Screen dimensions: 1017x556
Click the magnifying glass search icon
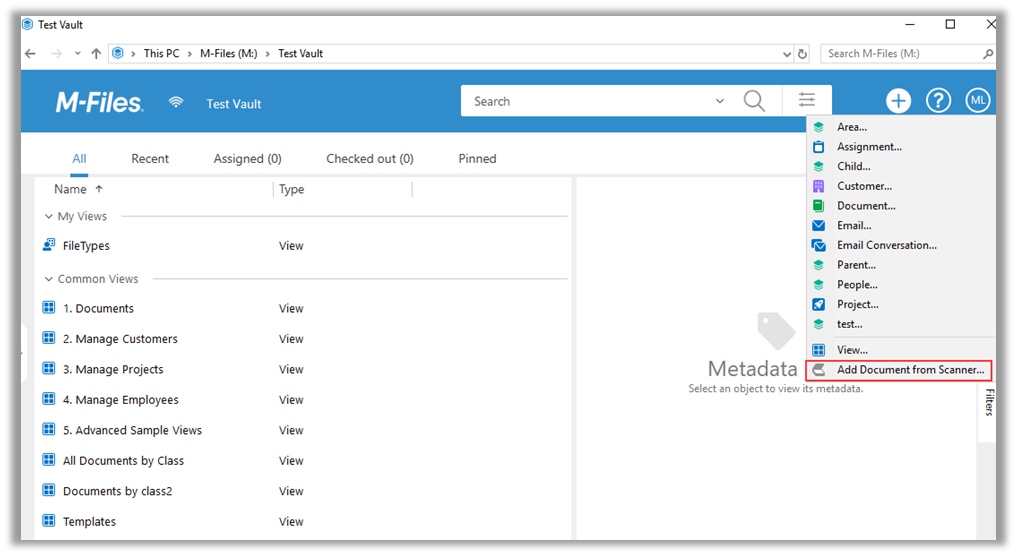point(754,101)
